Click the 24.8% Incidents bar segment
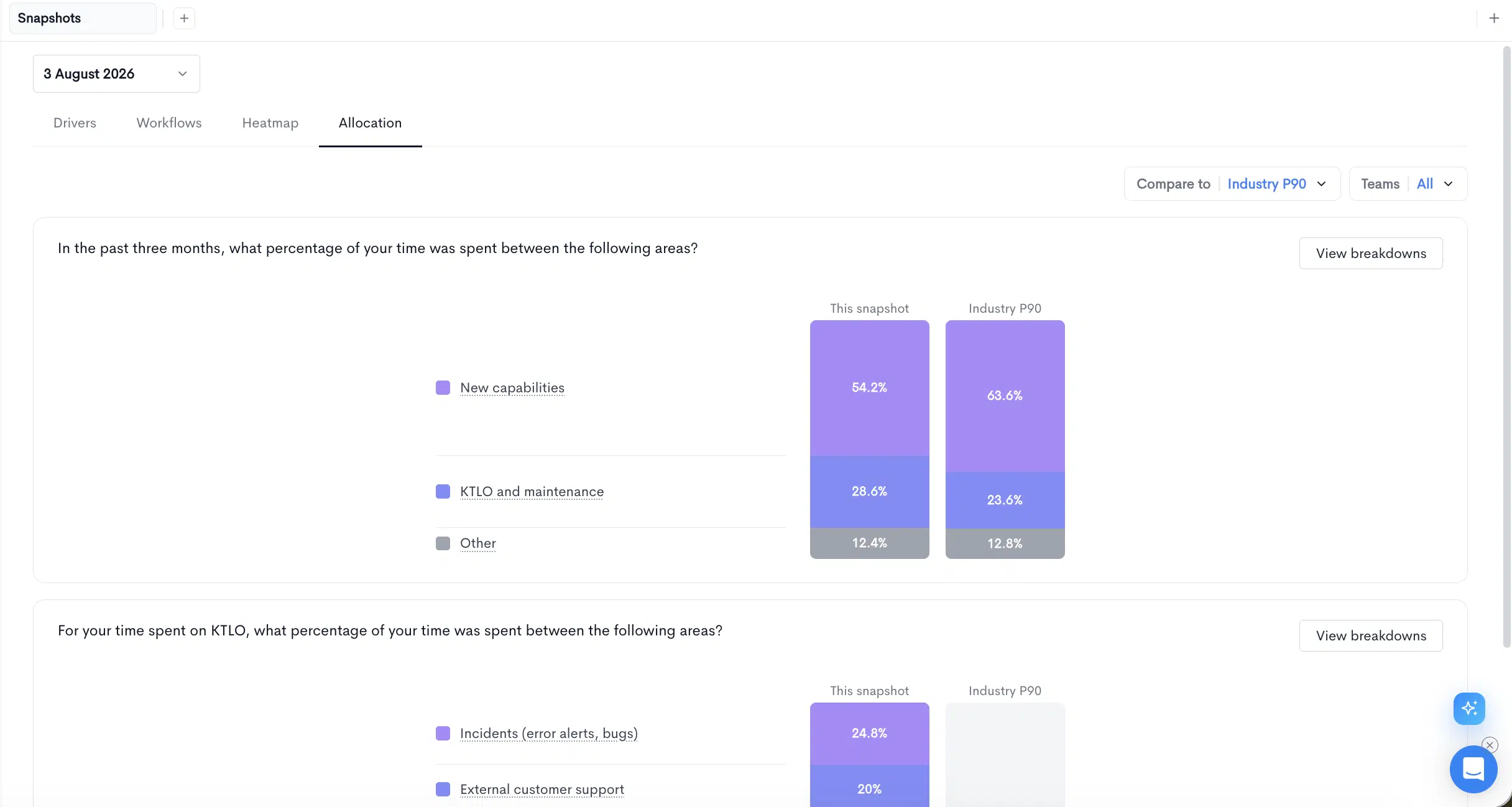This screenshot has width=1512, height=807. tap(869, 734)
